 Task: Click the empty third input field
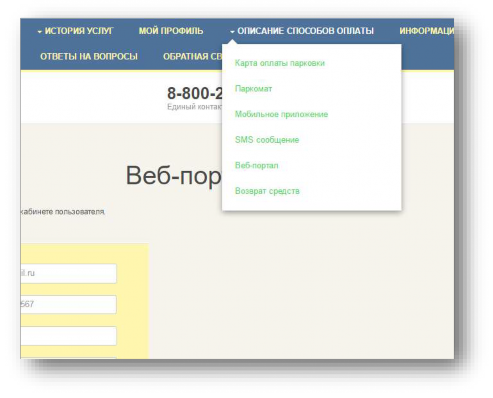click(x=69, y=336)
